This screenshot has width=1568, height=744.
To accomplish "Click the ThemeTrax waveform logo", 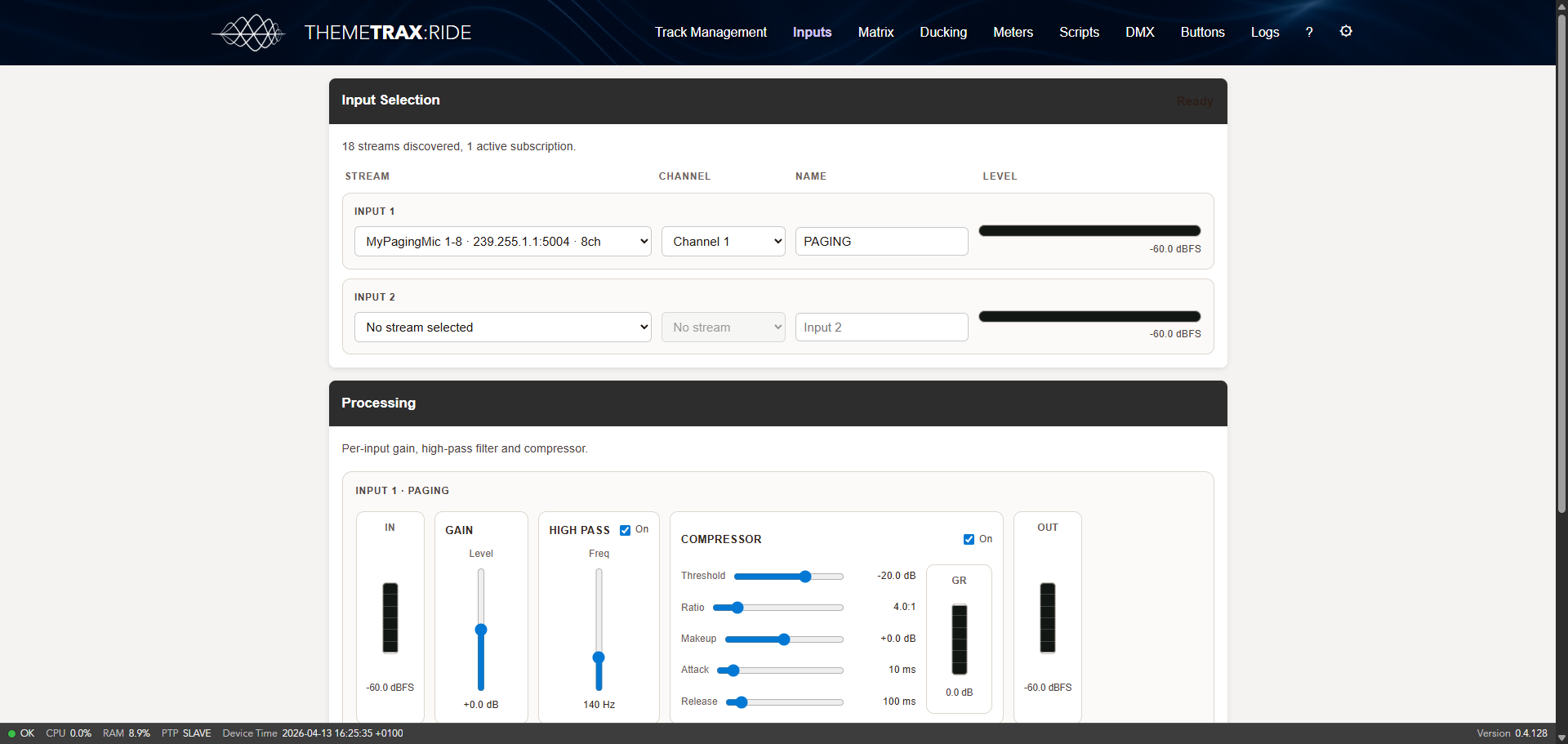I will click(x=249, y=33).
